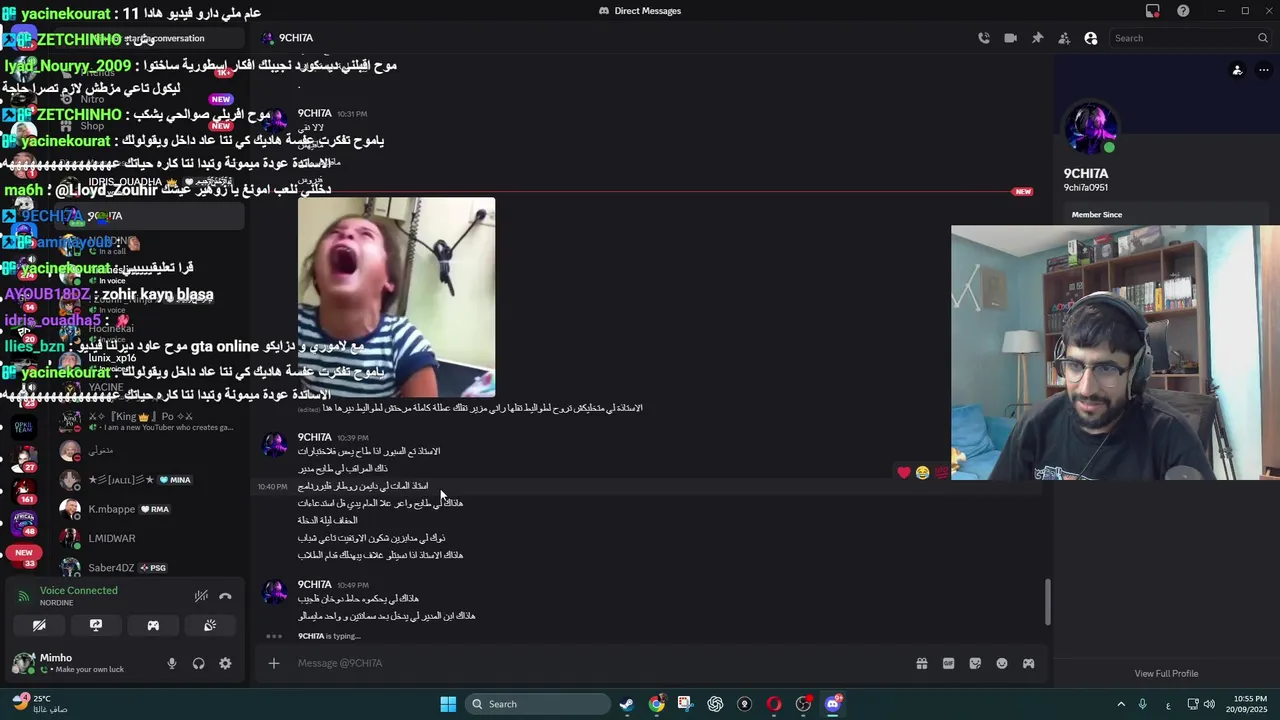Disconnect from the voice call
Viewport: 1280px width, 720px height.
(225, 596)
